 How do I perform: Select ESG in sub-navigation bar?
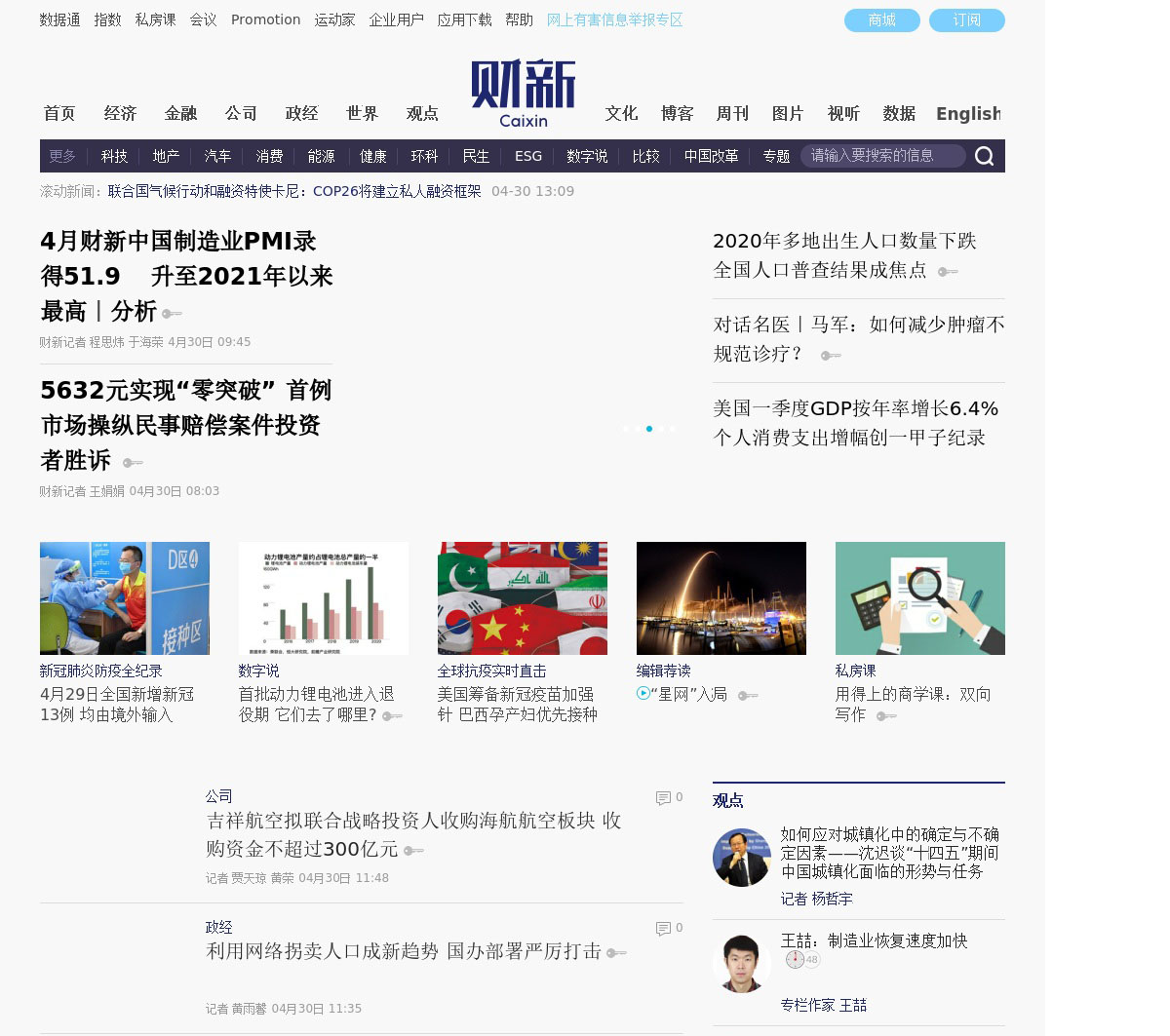[528, 156]
